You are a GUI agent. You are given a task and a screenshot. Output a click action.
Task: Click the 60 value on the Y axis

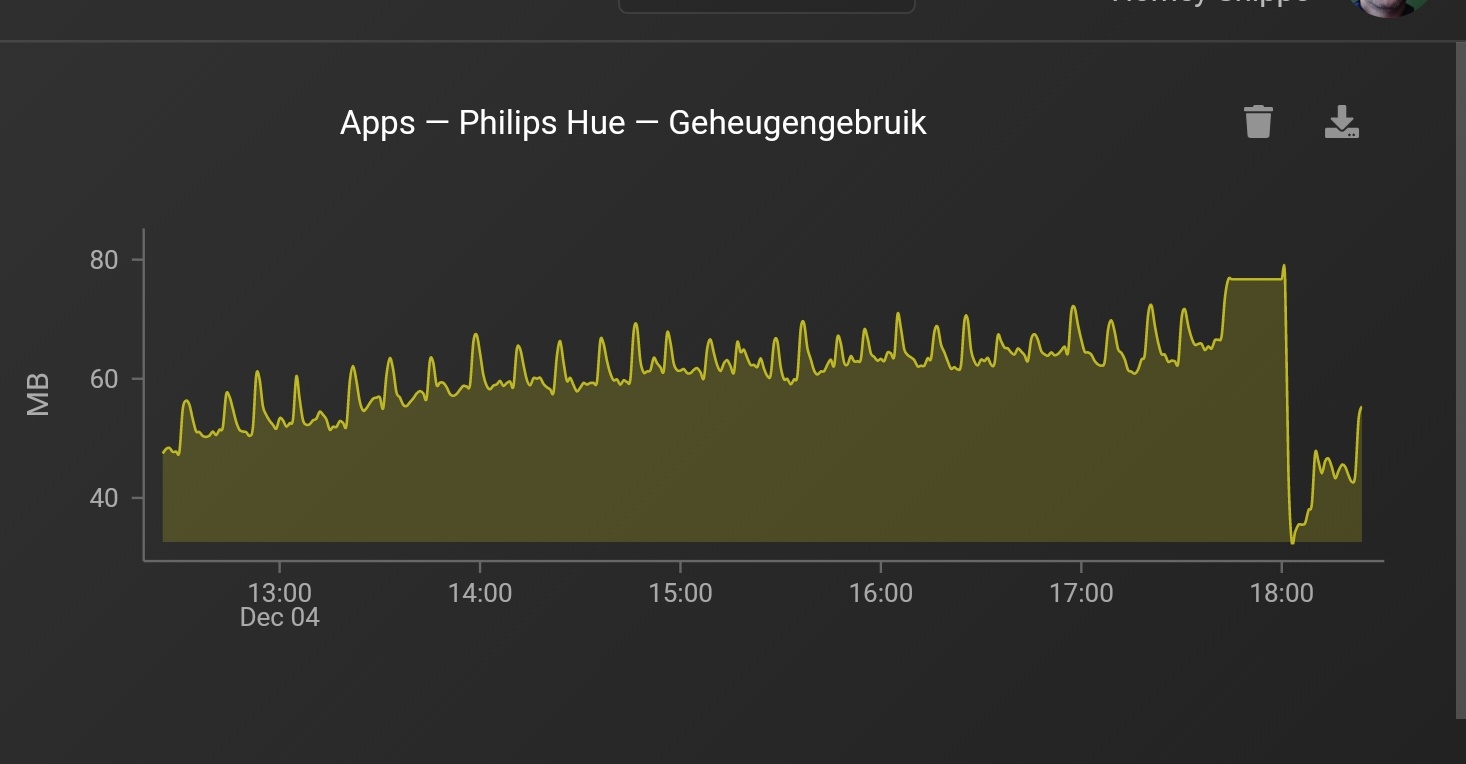[104, 379]
